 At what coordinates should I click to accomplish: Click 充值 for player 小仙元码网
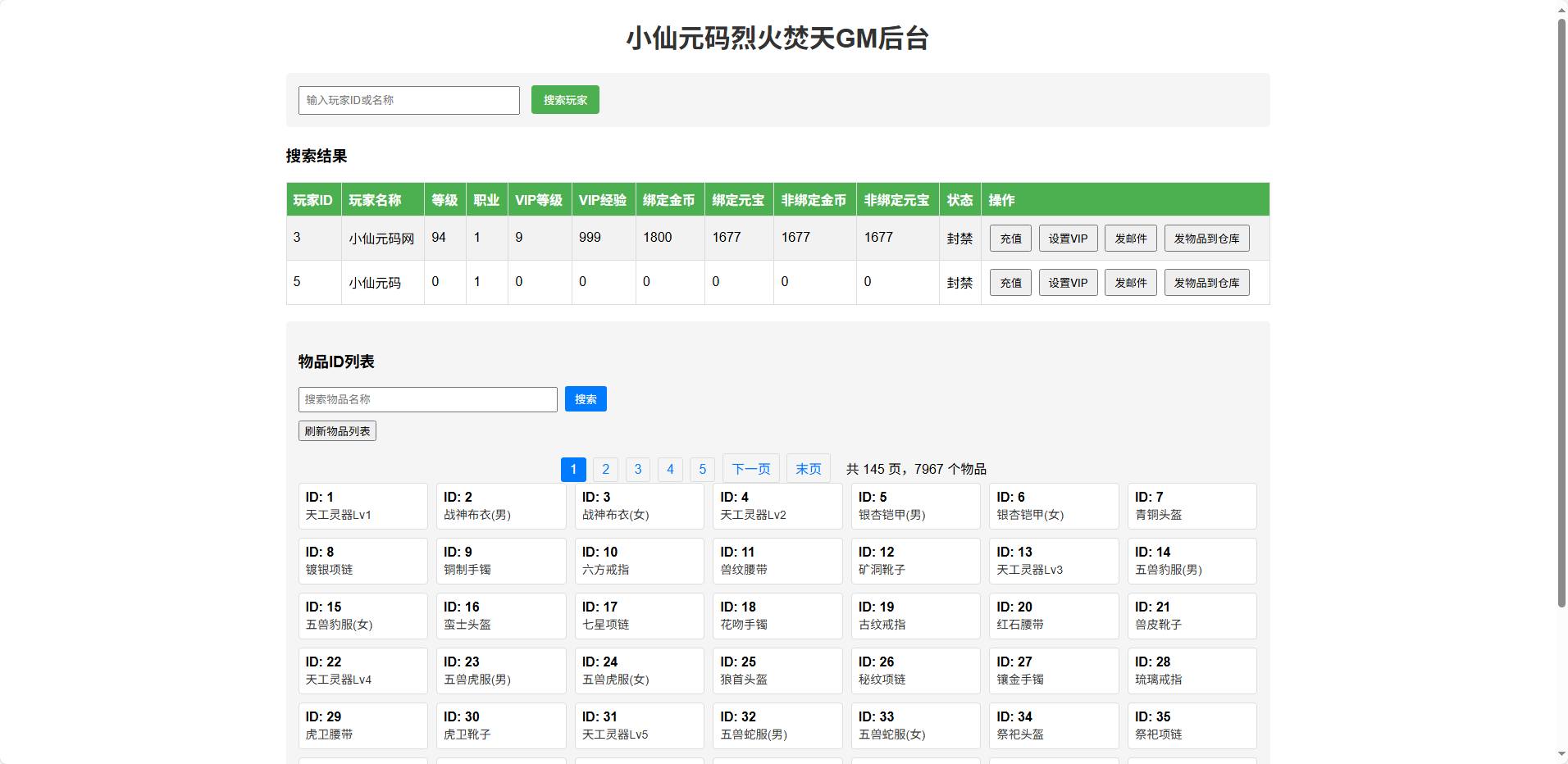(x=1010, y=239)
